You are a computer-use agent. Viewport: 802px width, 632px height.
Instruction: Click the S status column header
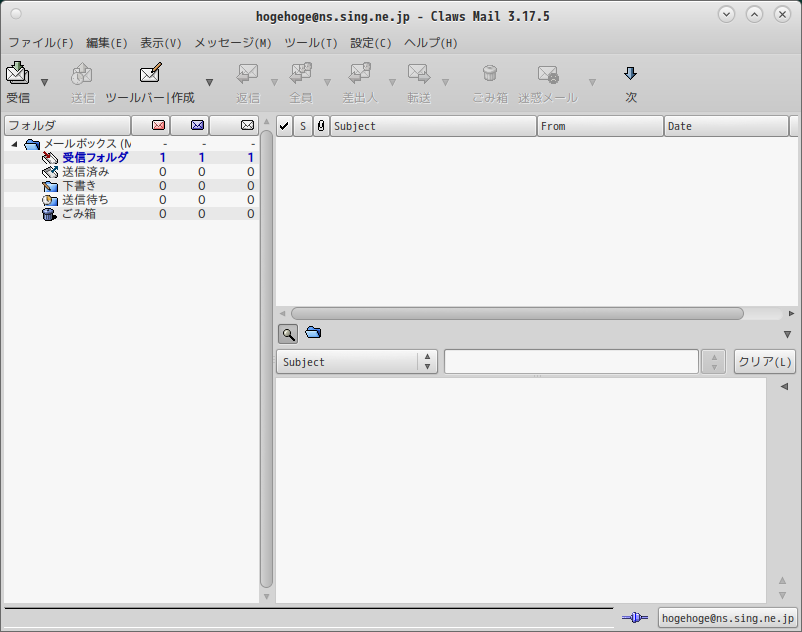click(x=303, y=126)
